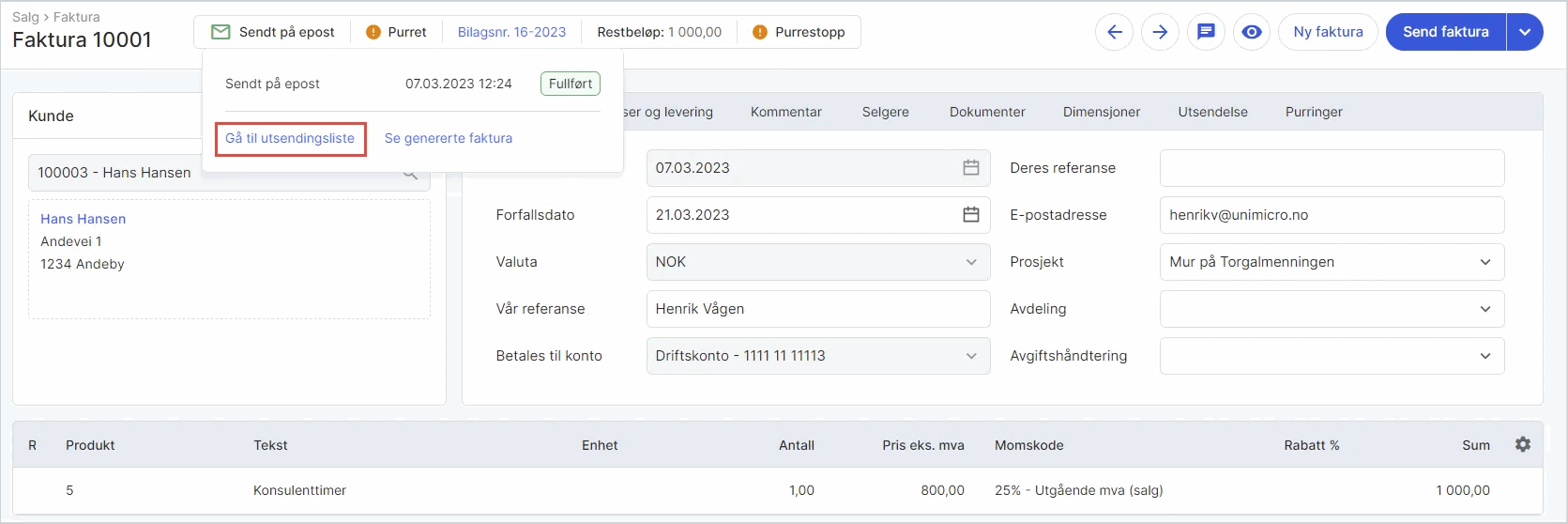Image resolution: width=1568 pixels, height=524 pixels.
Task: Click the eye preview icon
Action: (1252, 32)
